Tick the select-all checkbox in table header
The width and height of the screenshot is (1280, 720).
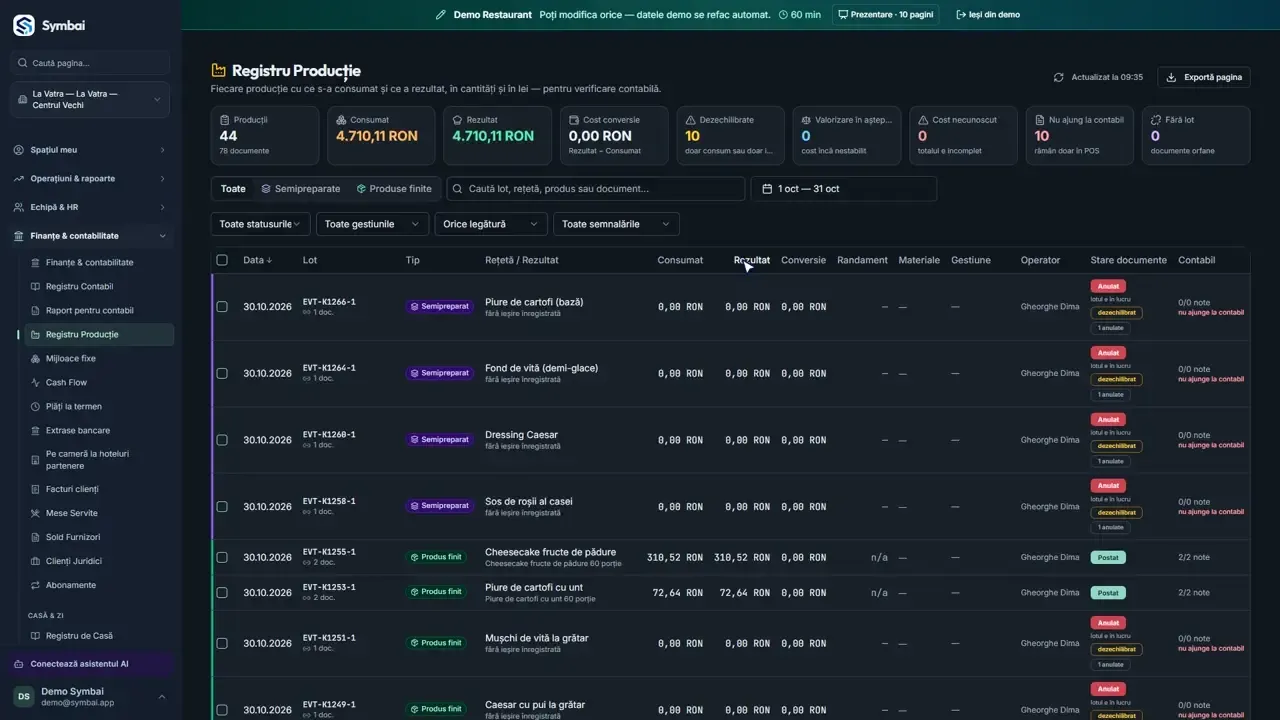click(x=222, y=260)
